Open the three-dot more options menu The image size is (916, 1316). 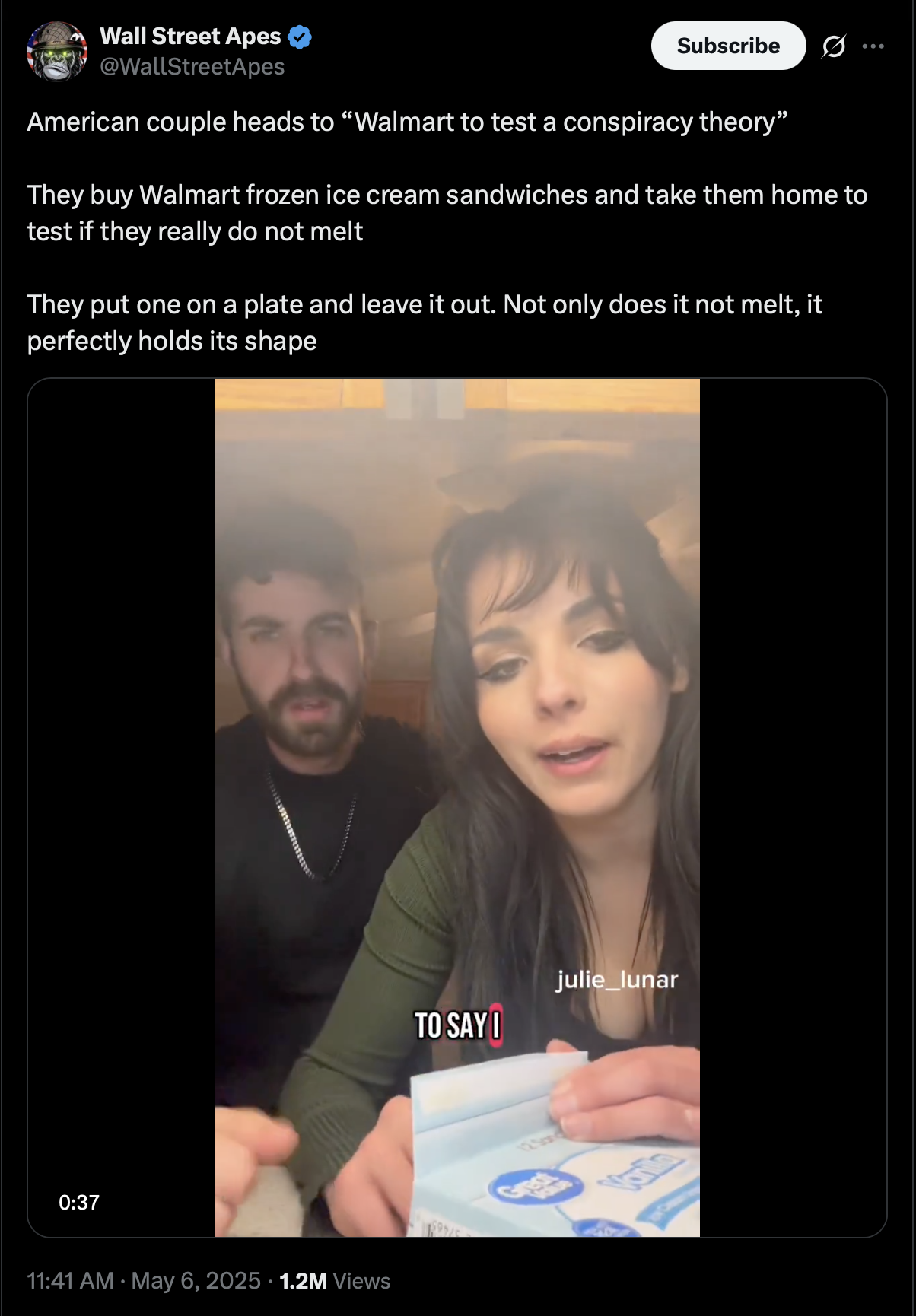(x=873, y=46)
